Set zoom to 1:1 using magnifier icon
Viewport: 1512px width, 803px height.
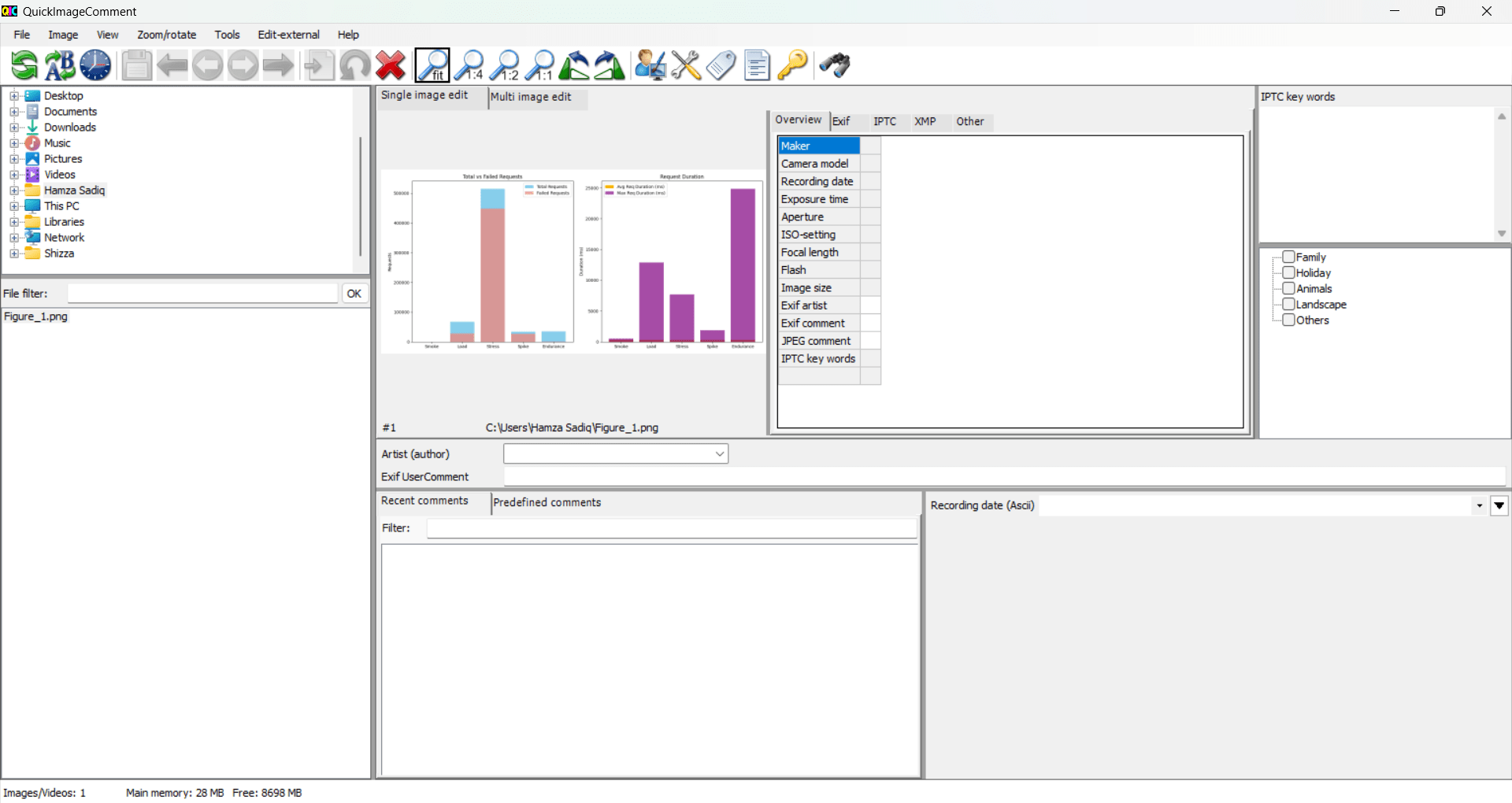pyautogui.click(x=540, y=65)
